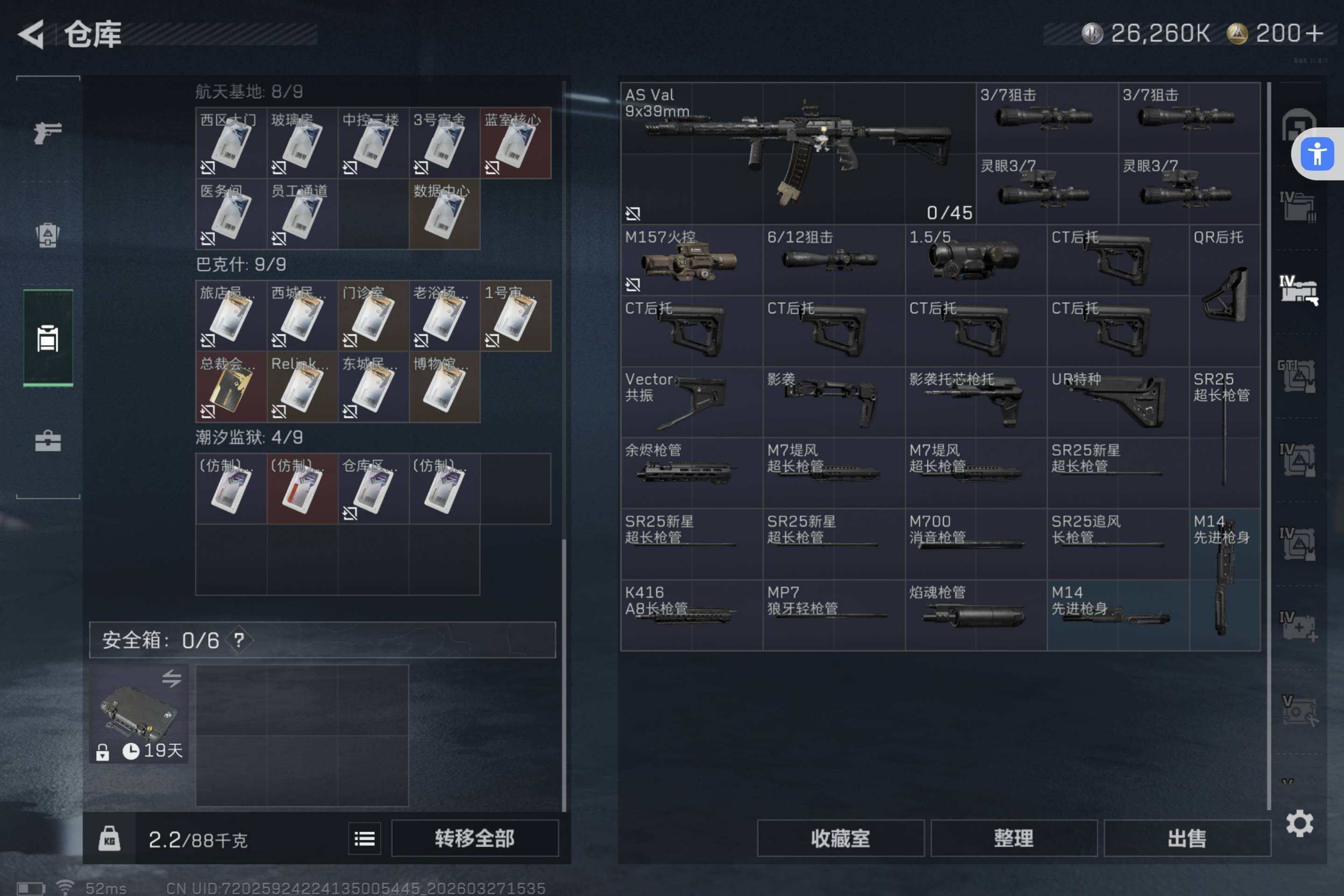Open the 安全箱 question mark help
1344x896 pixels.
point(239,640)
